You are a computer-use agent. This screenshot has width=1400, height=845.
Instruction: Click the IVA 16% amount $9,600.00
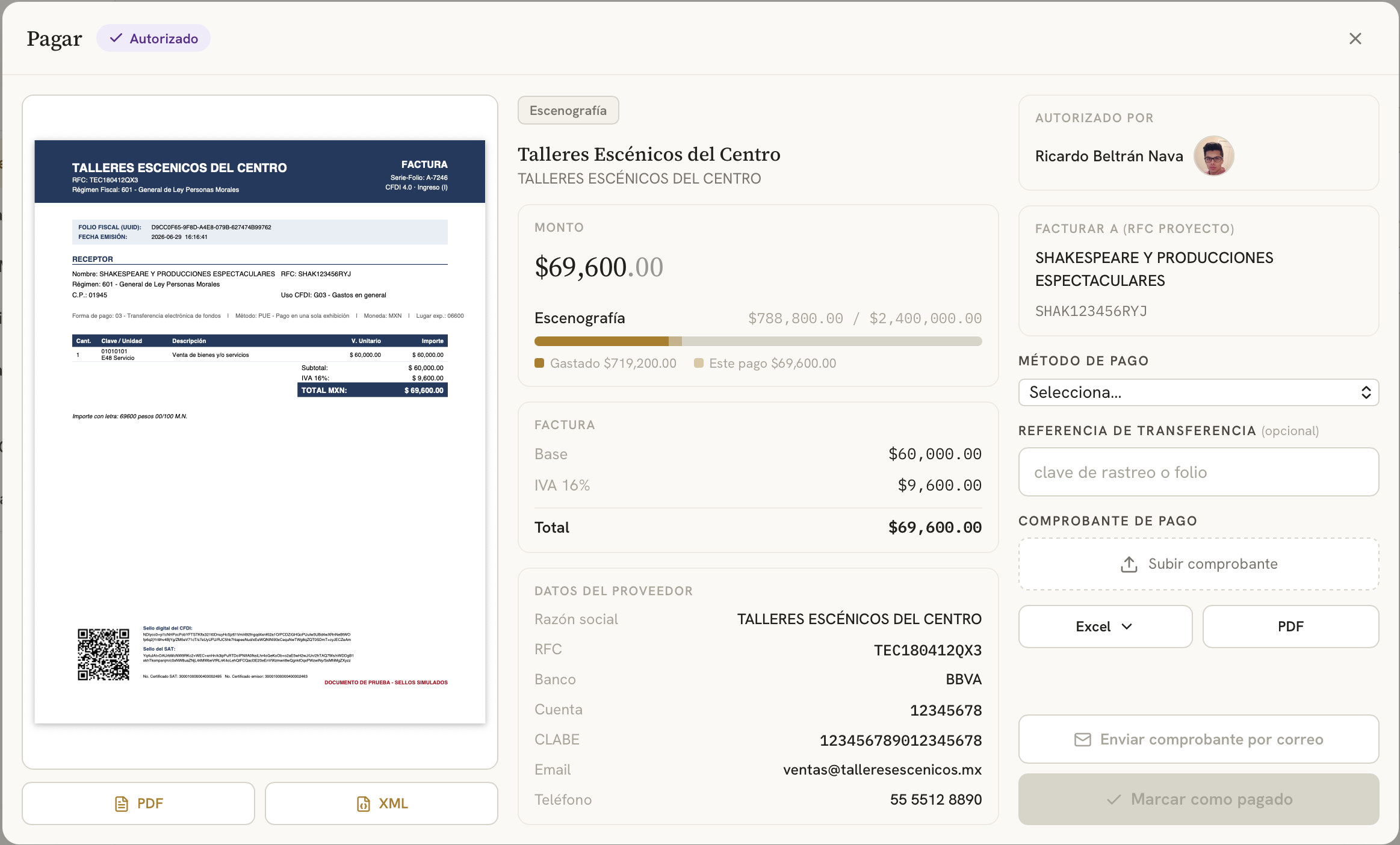[940, 485]
